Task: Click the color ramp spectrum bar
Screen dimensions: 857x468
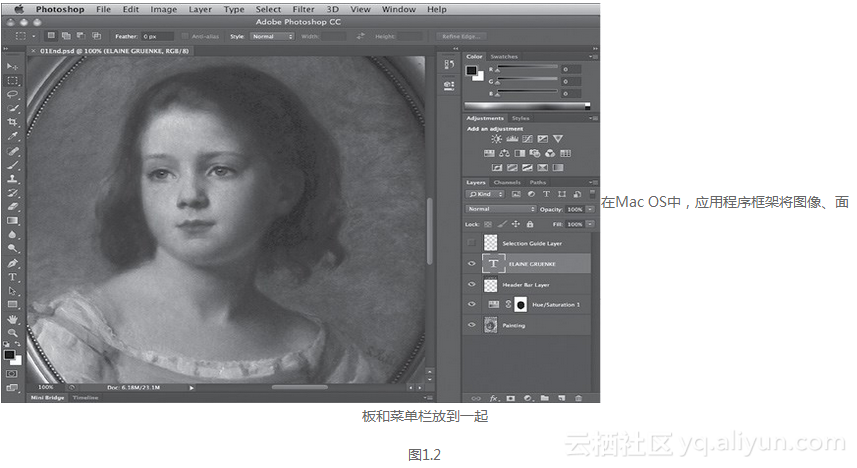Action: tap(527, 106)
